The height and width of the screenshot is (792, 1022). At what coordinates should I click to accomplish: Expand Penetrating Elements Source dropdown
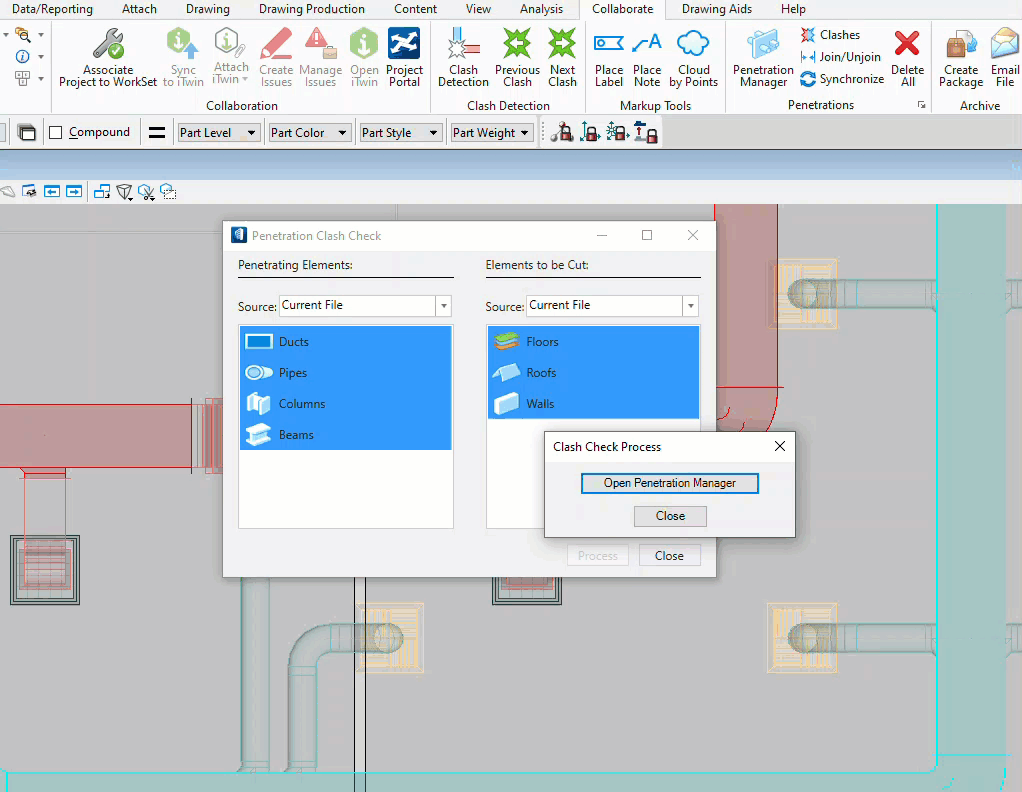tap(444, 306)
